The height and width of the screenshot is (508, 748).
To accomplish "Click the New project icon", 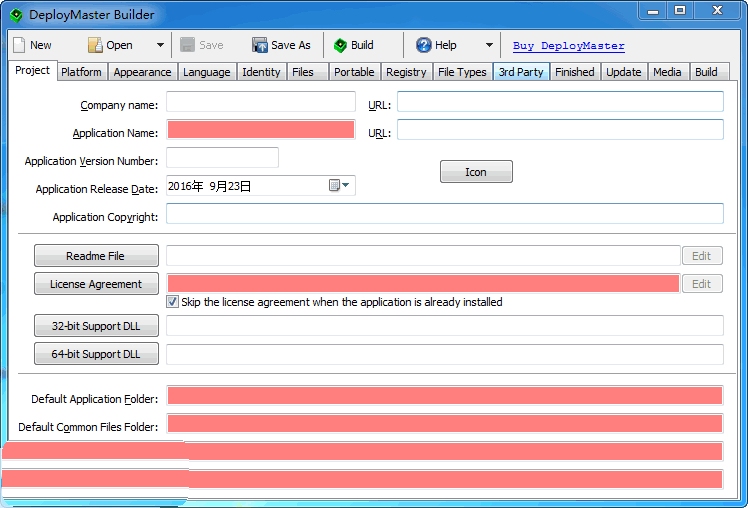I will pos(19,45).
